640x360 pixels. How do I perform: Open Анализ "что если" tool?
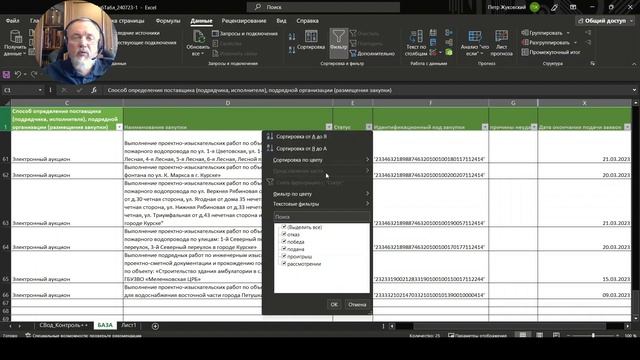[x=475, y=43]
